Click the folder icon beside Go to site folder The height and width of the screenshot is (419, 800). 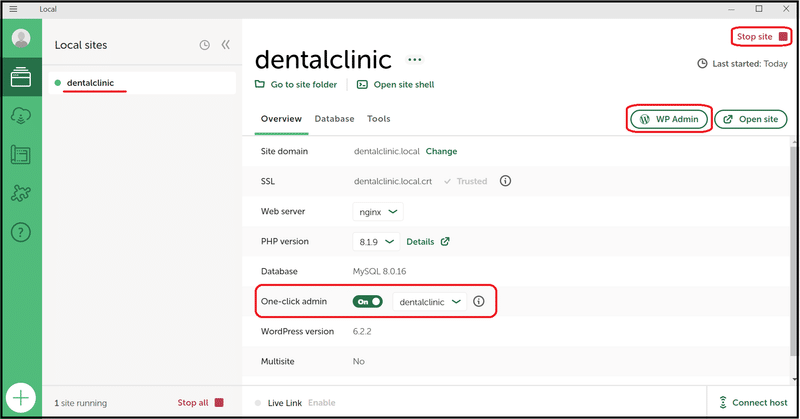coord(260,84)
